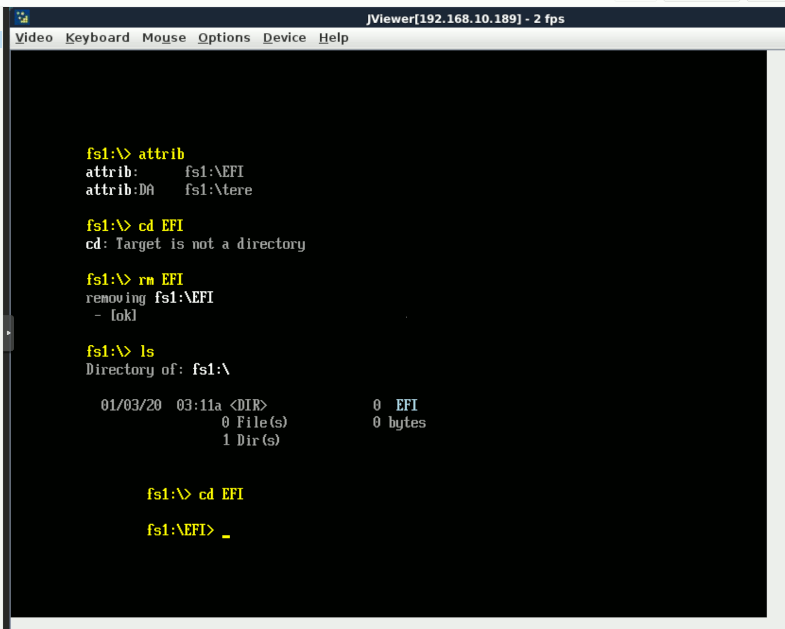Click the '1 Dir(s)' summary text

click(251, 440)
